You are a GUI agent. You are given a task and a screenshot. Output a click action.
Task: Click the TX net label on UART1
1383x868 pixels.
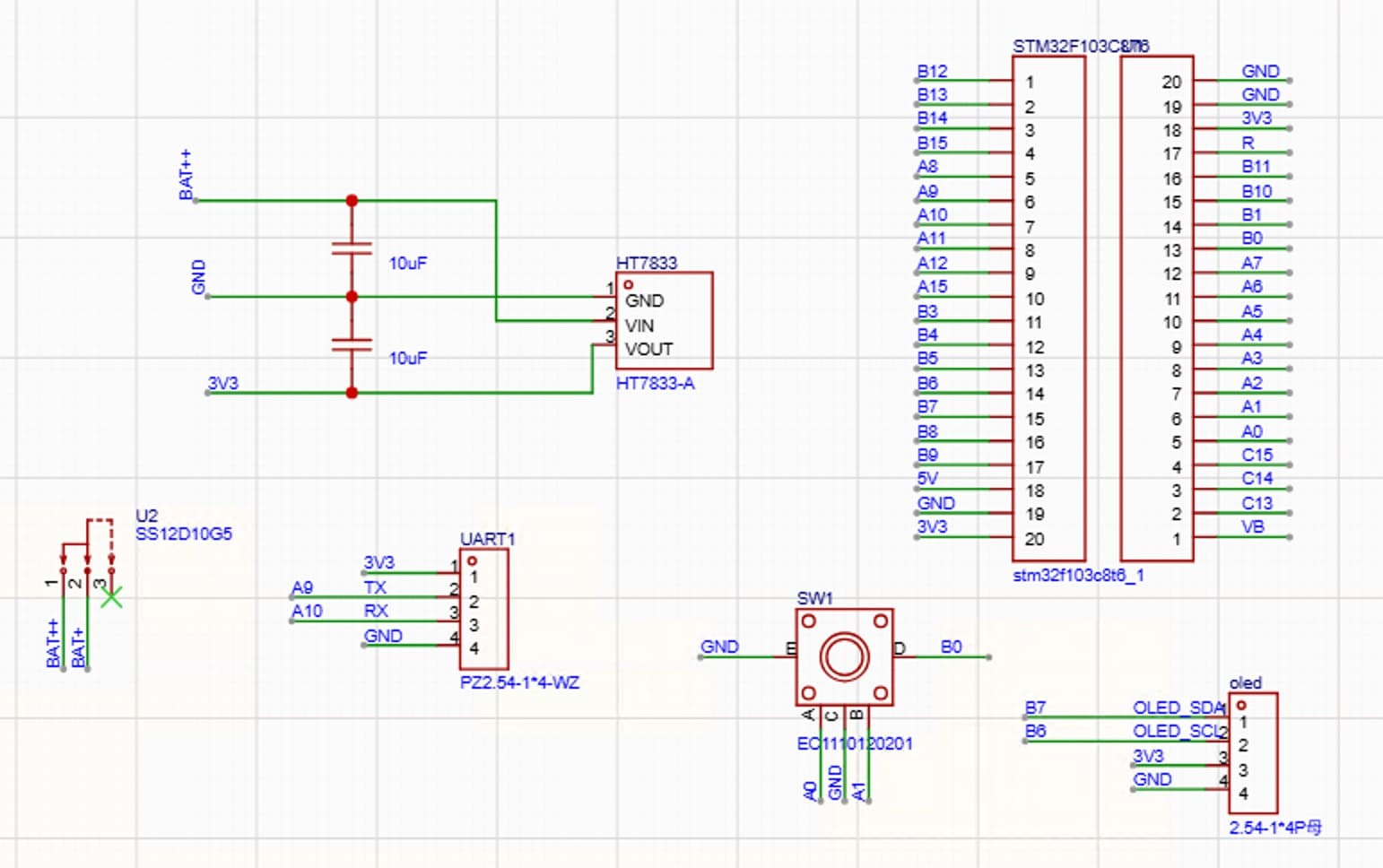(375, 587)
